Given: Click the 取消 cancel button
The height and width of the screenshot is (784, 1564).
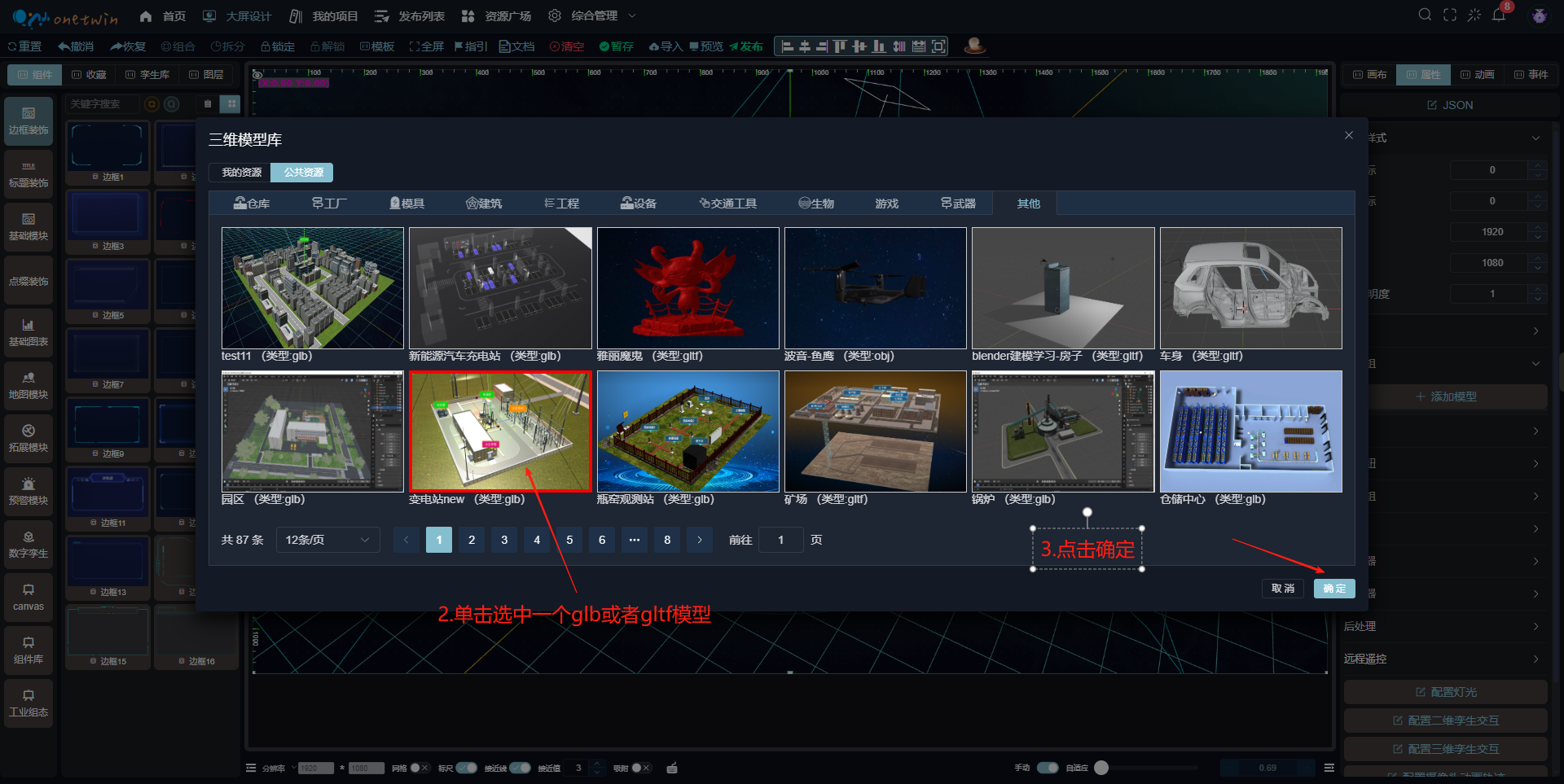Looking at the screenshot, I should [1283, 589].
